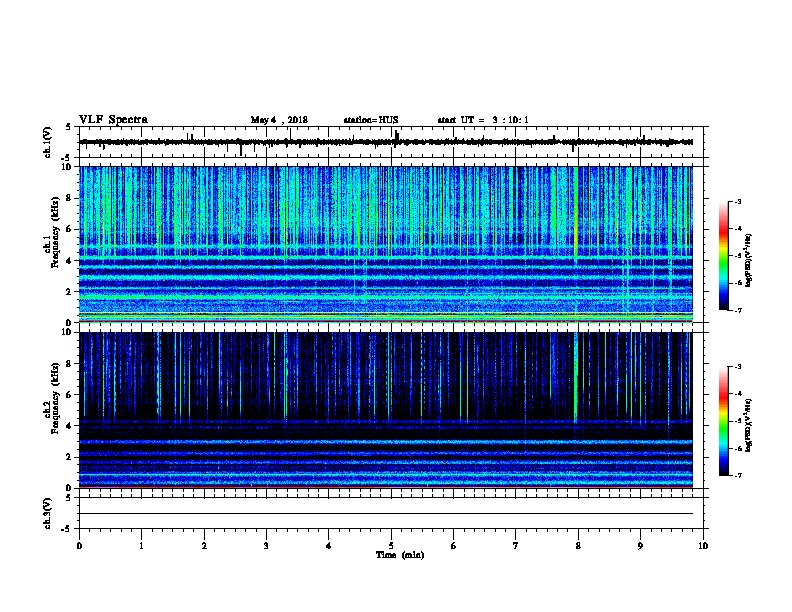This screenshot has width=792, height=612.
Task: Click the flat ch.3 voltage trace
Action: click(x=386, y=514)
